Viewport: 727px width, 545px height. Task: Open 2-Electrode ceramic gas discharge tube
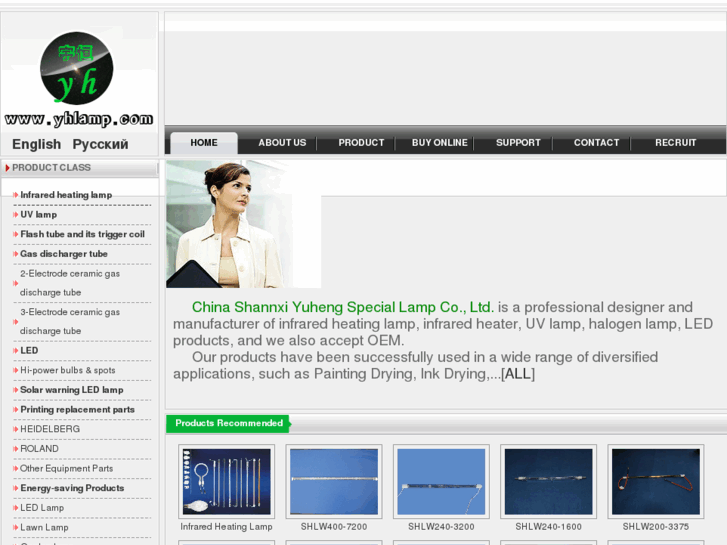point(70,283)
